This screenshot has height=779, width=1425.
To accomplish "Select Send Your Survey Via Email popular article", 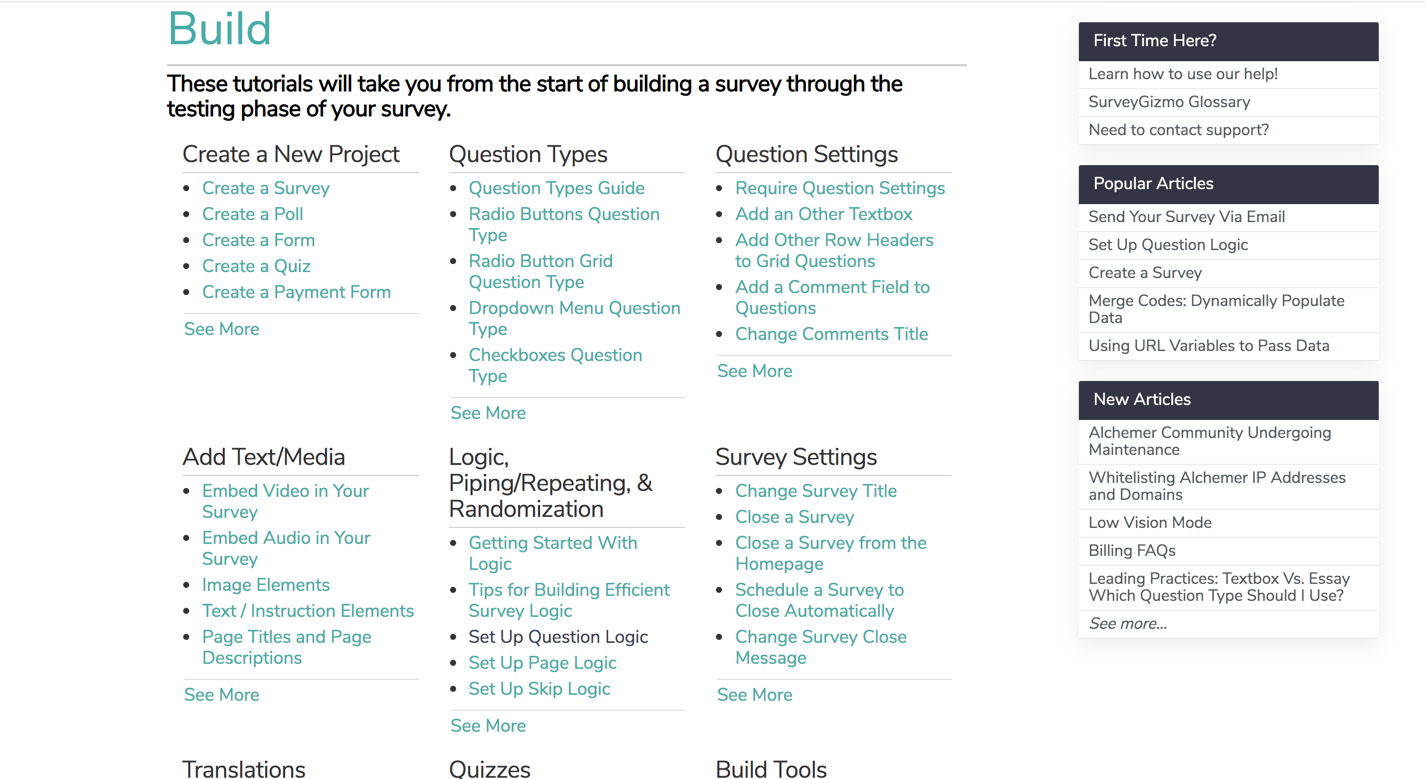I will (1186, 217).
